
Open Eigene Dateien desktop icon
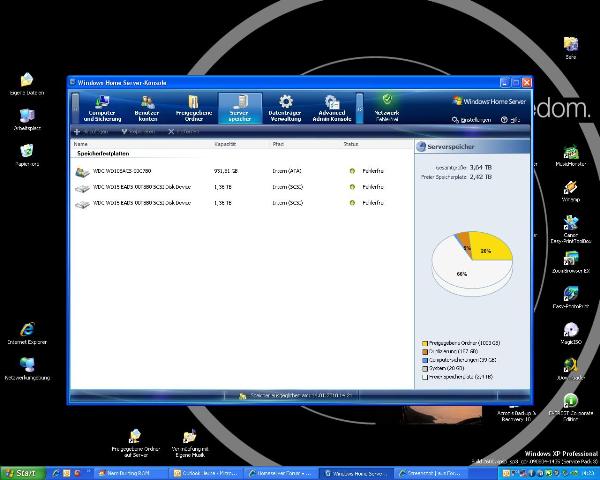click(x=27, y=84)
